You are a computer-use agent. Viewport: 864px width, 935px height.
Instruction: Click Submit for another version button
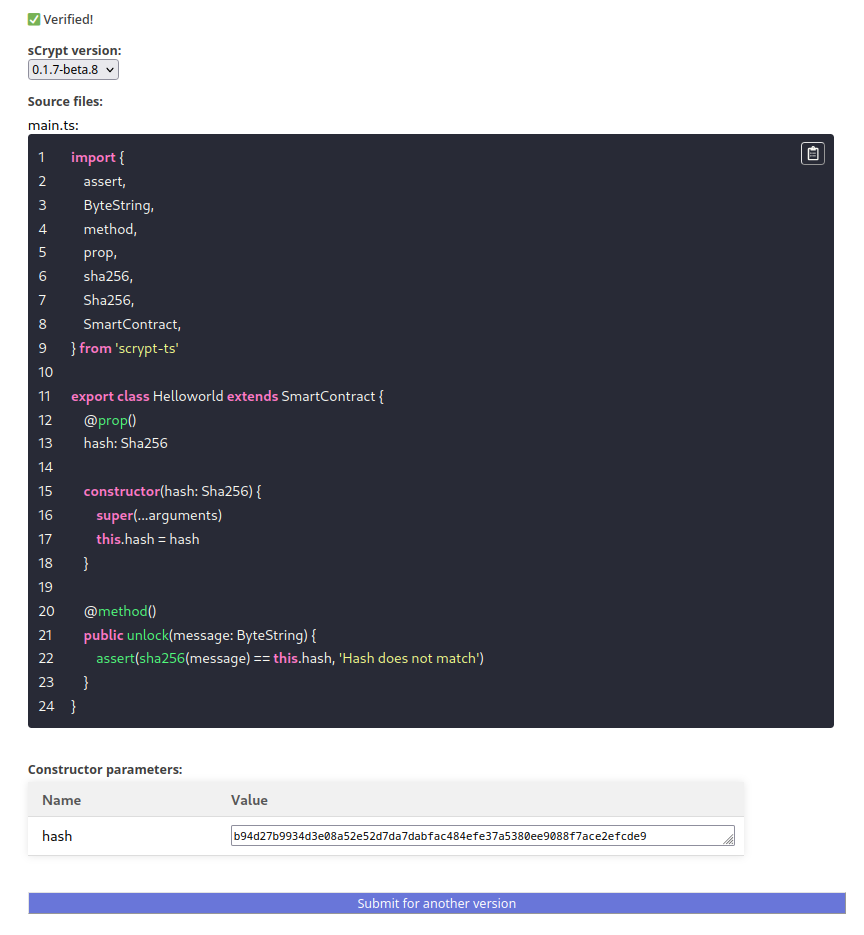tap(437, 903)
